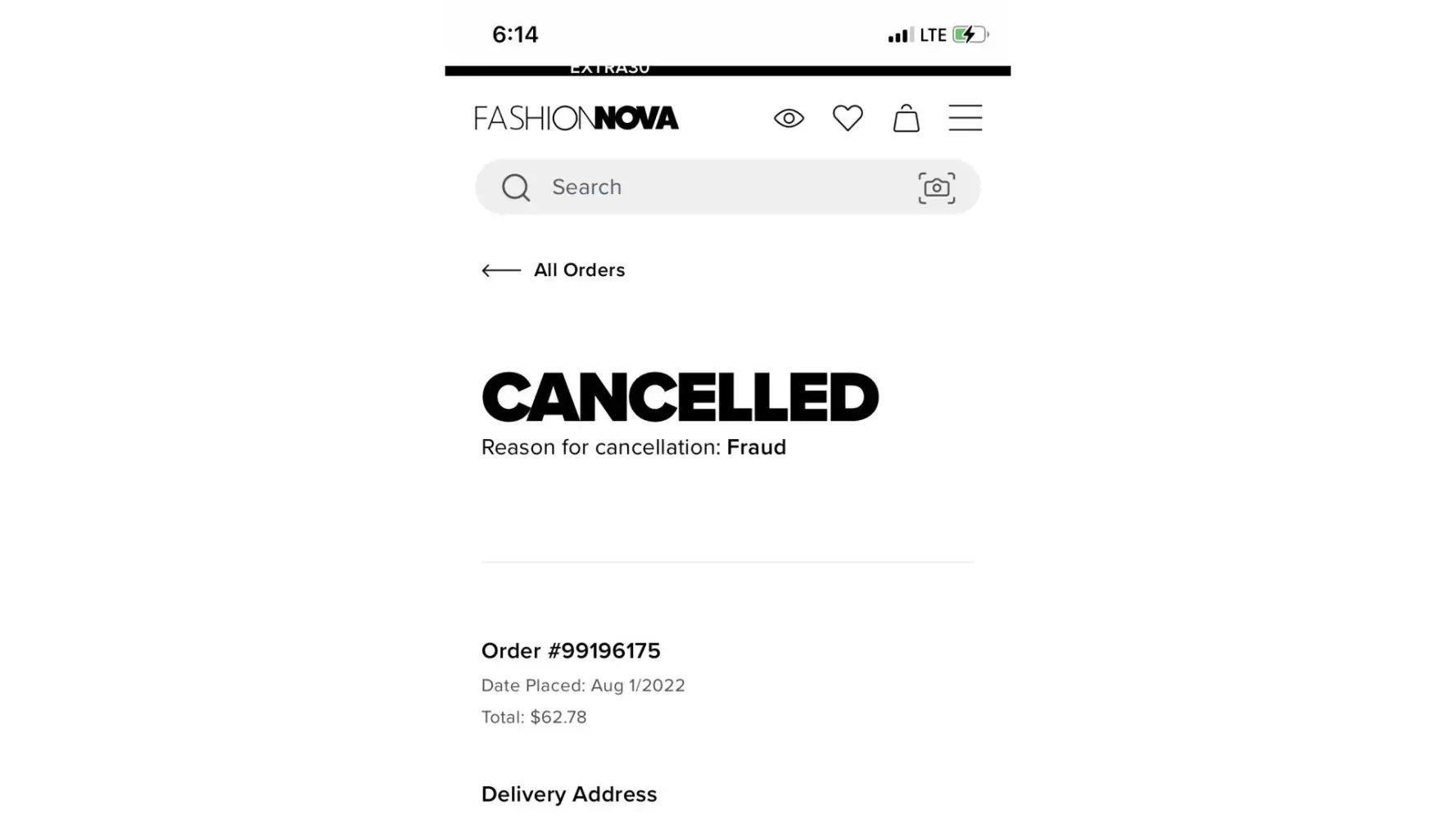Click the Date Placed Aug 1/2022 line
The width and height of the screenshot is (1456, 819).
click(x=583, y=686)
